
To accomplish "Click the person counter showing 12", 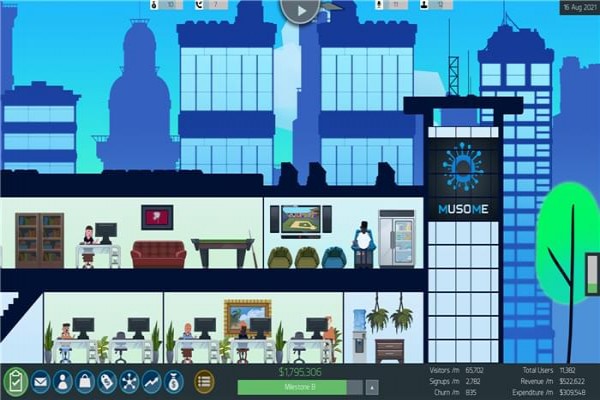I will [x=437, y=5].
